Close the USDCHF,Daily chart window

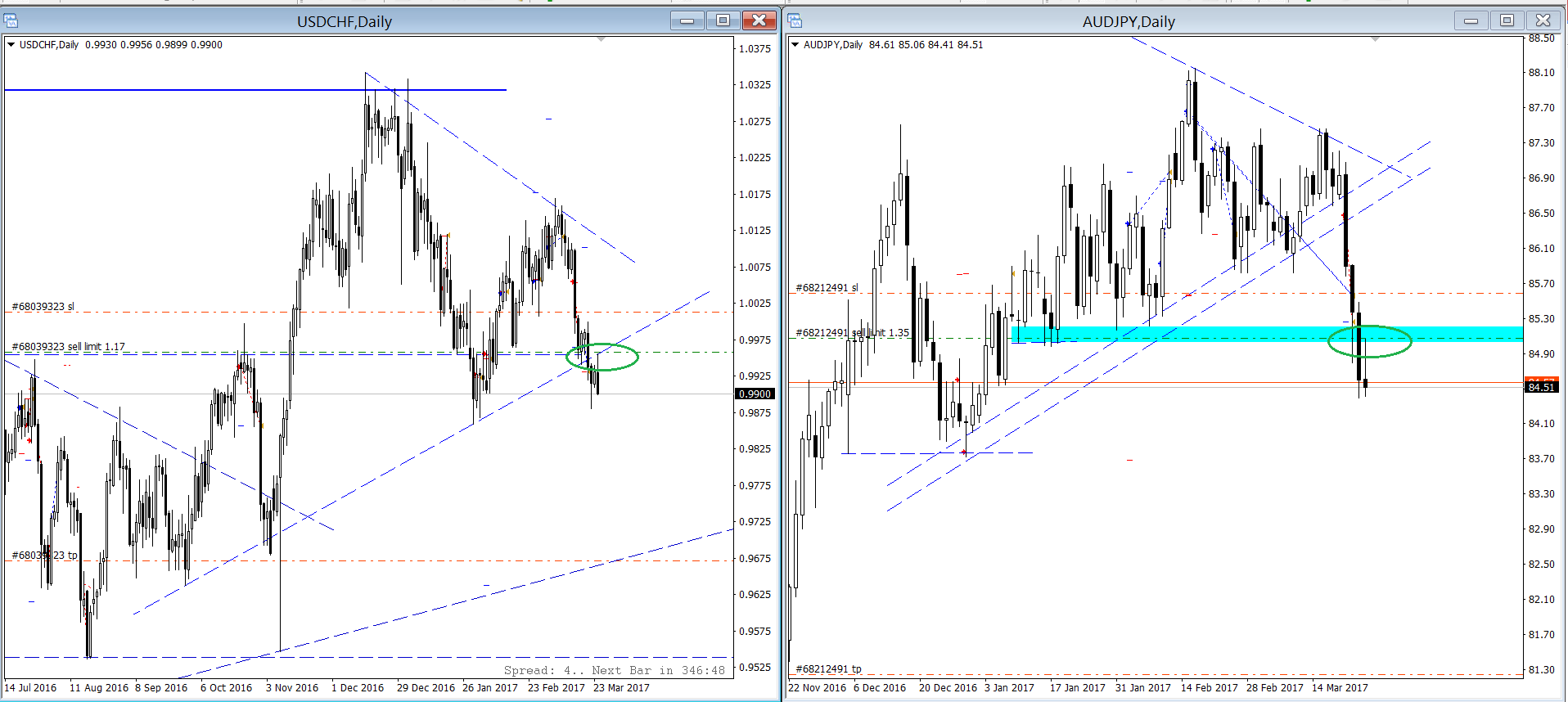(759, 20)
